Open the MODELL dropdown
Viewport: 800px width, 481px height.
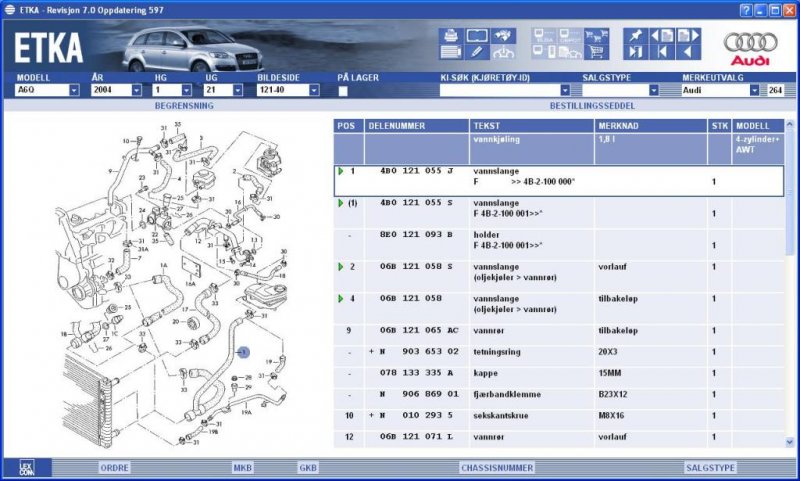(74, 90)
